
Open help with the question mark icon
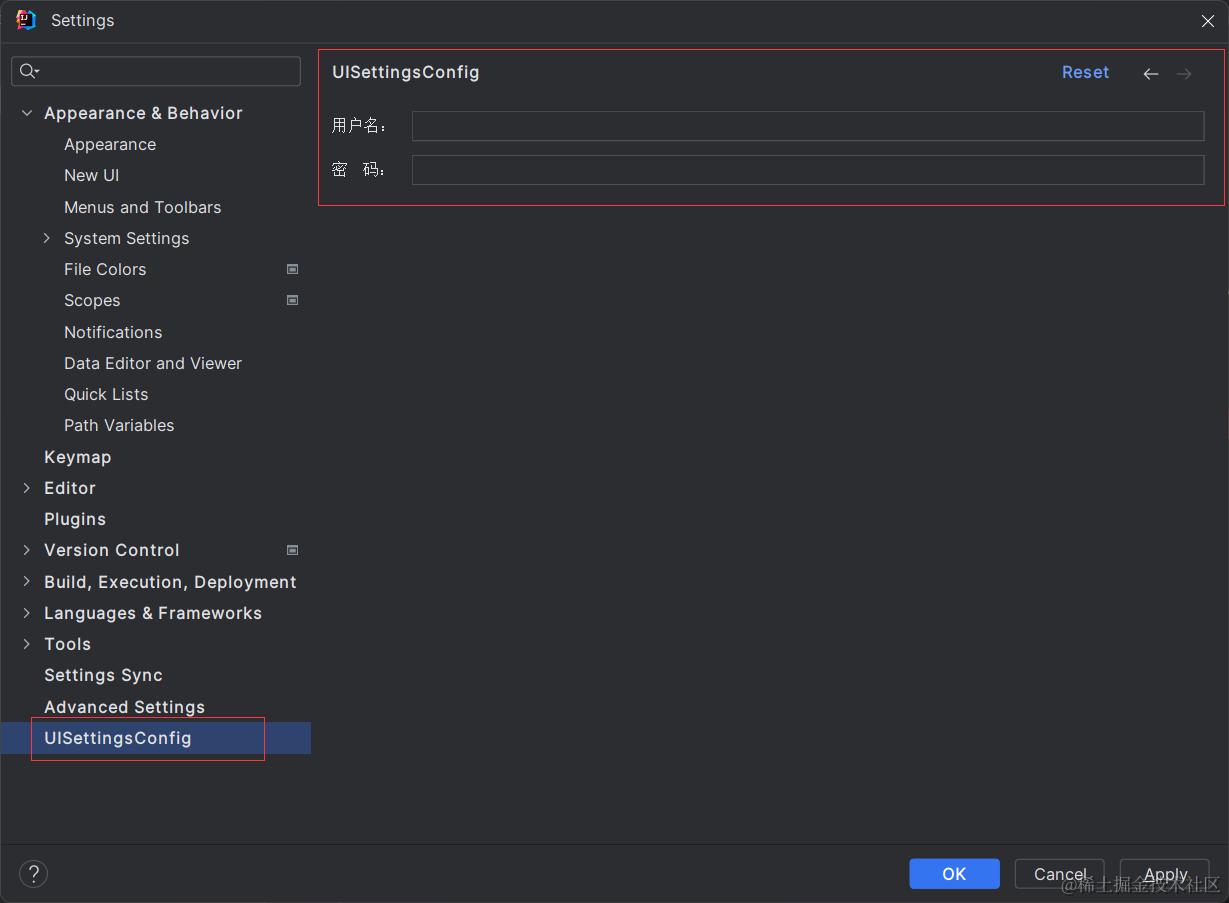(x=33, y=873)
